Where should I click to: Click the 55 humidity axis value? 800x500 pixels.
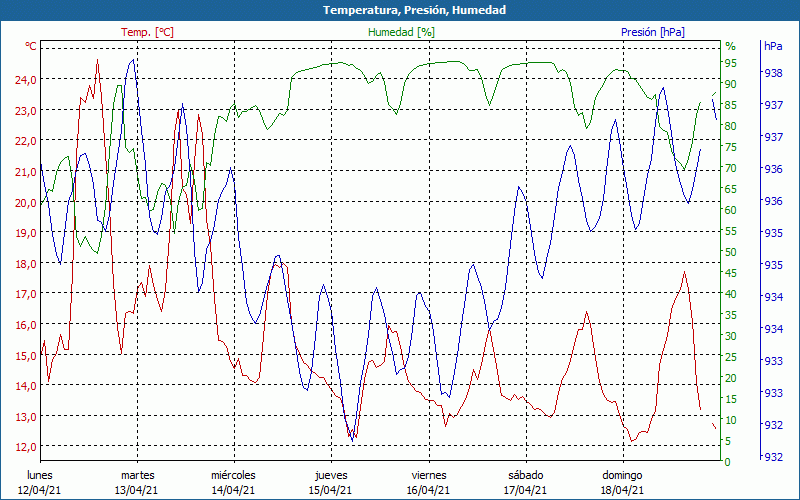tap(731, 231)
